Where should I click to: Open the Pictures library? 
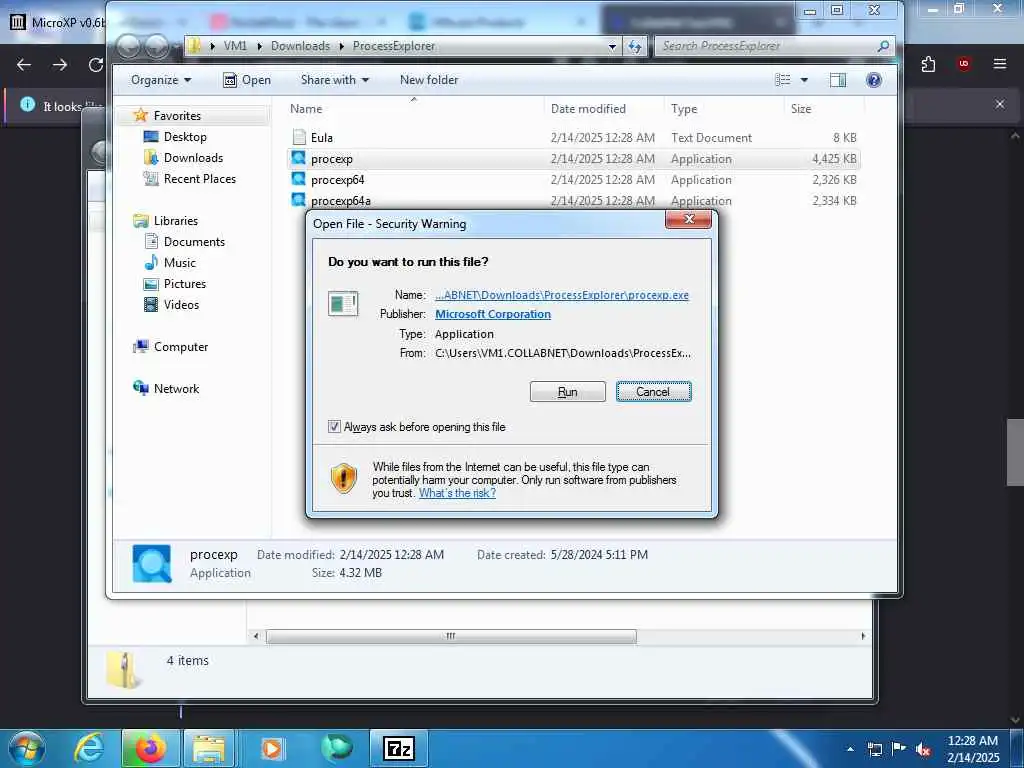[185, 283]
